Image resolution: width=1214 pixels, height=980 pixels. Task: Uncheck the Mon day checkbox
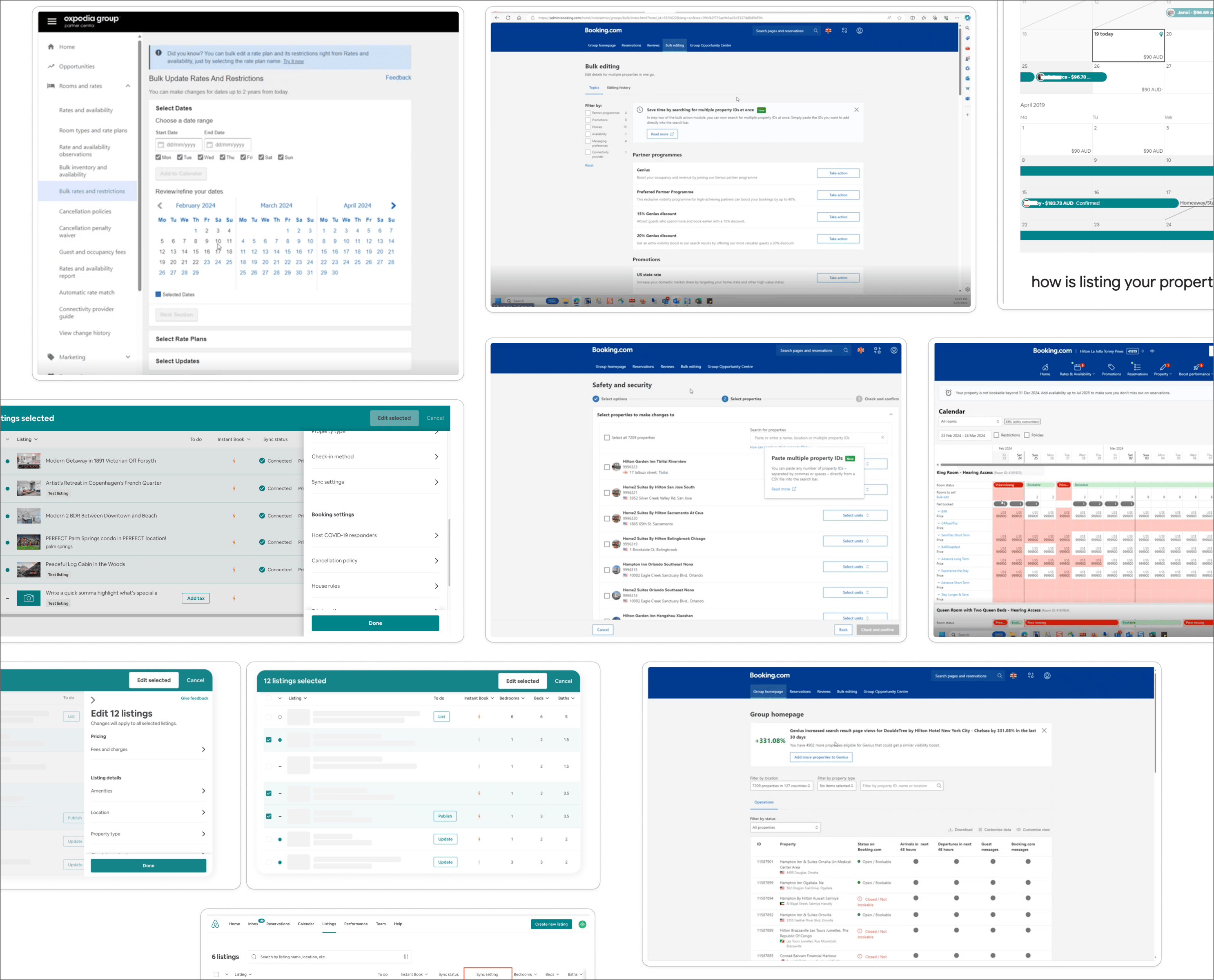(x=158, y=158)
